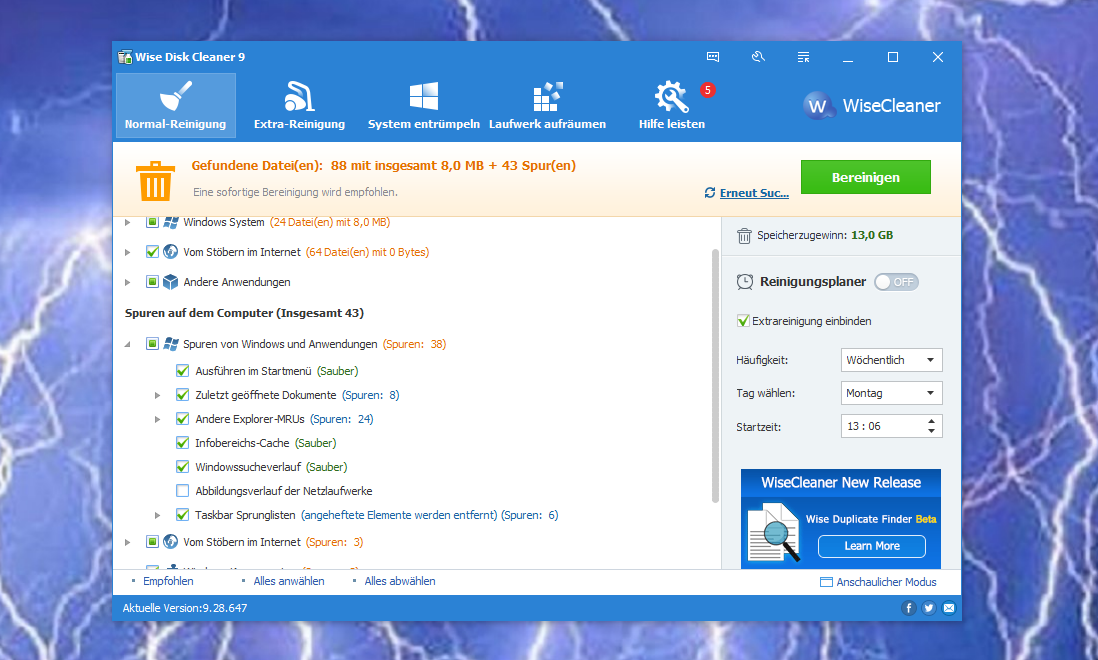Click the Windows System flag icon
This screenshot has width=1098, height=660.
(171, 222)
